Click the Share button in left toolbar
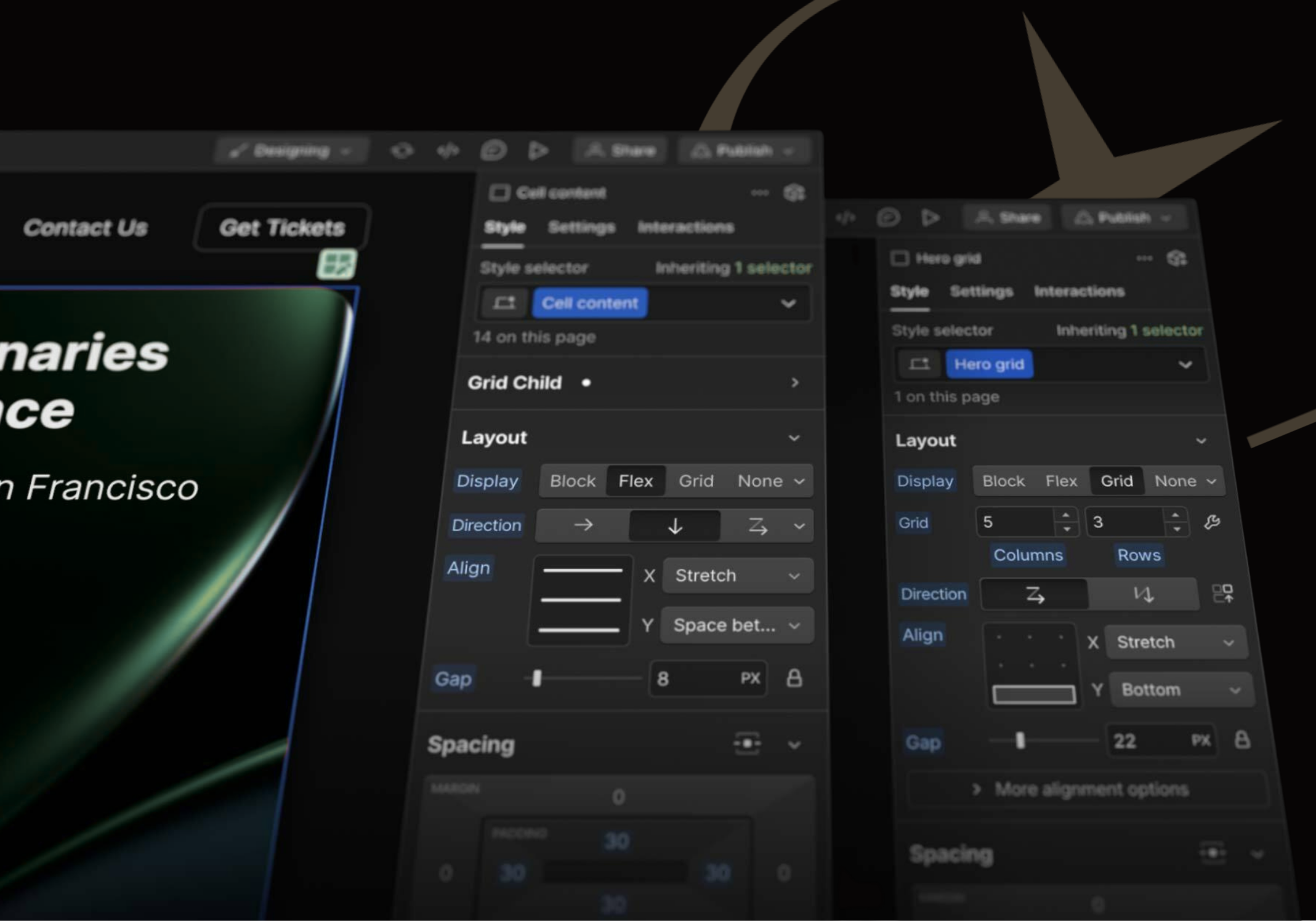 (x=620, y=150)
